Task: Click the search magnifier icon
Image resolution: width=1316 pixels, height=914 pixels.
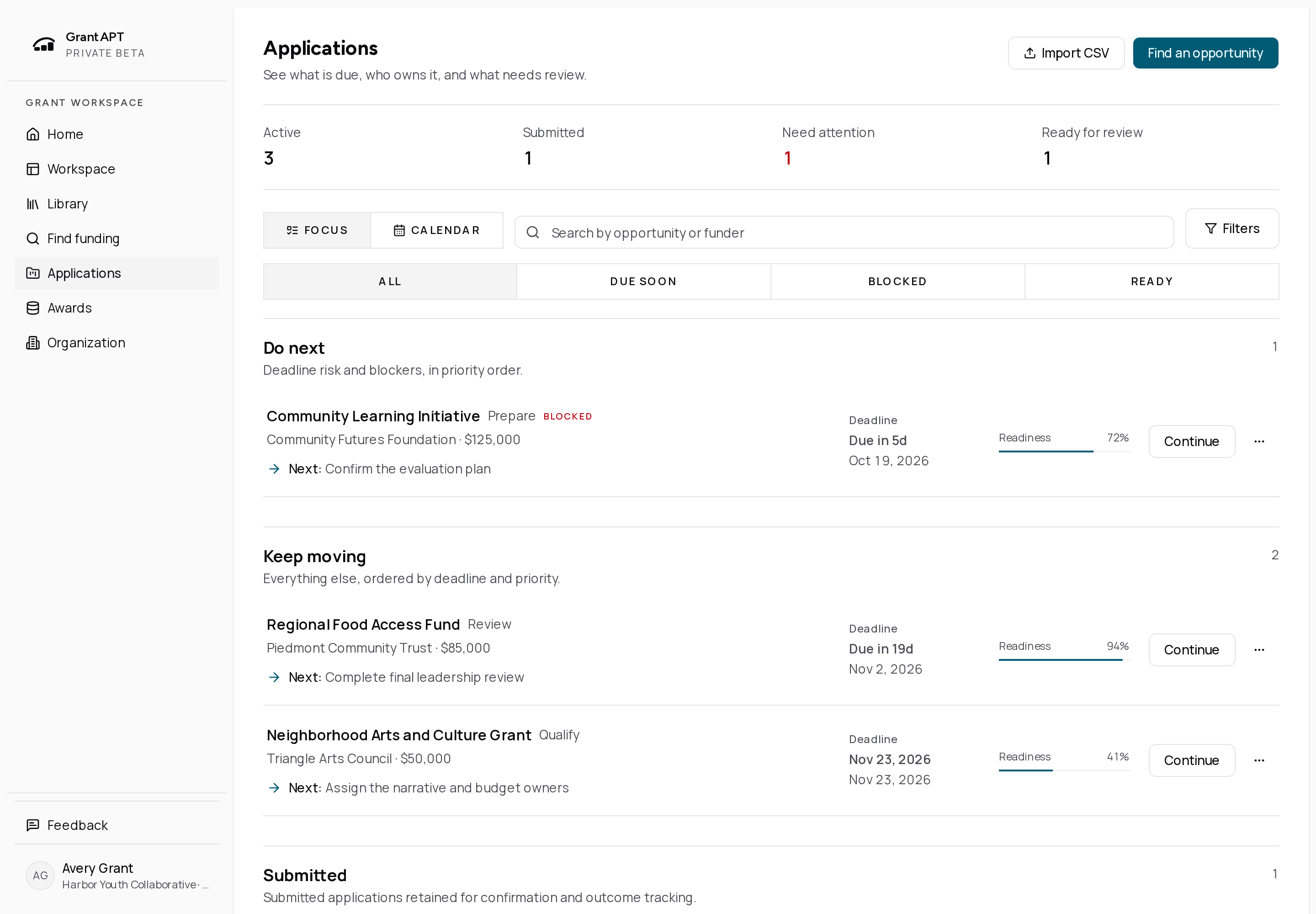Action: (533, 233)
